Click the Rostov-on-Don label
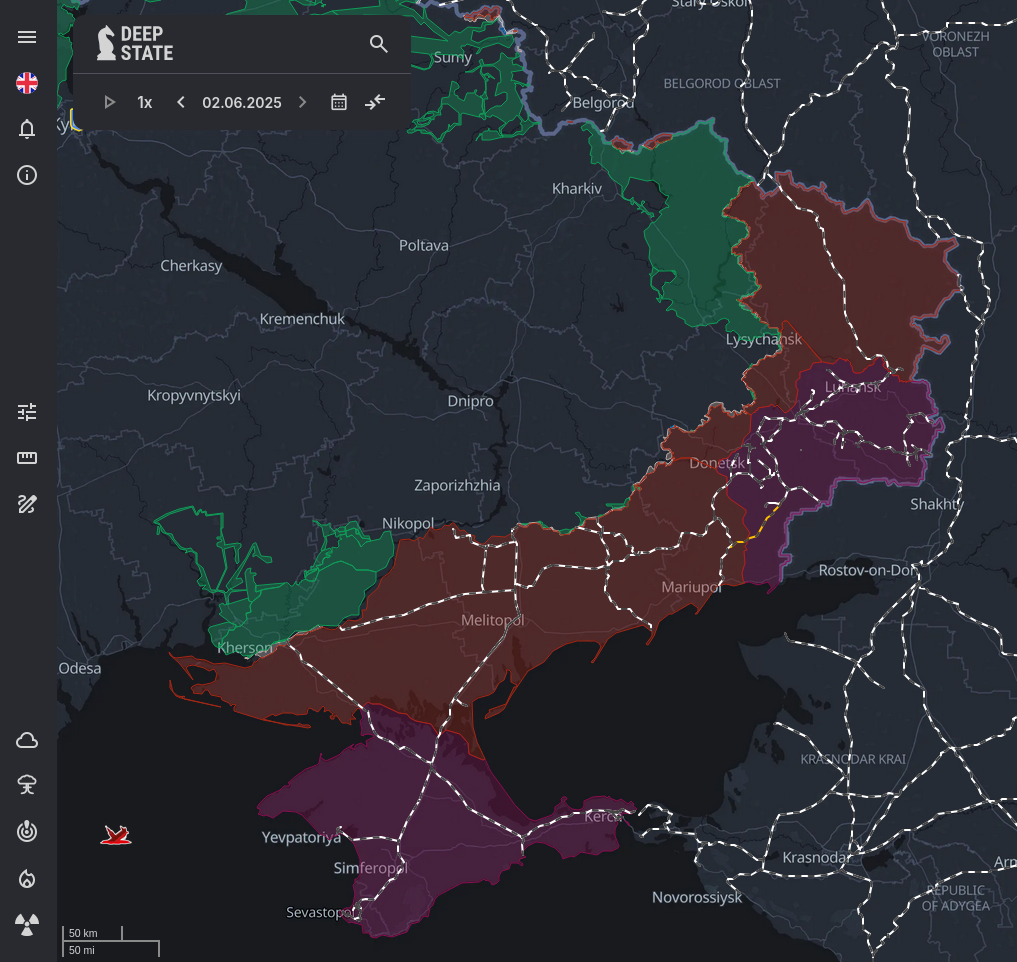Screen dimensions: 1017x962 point(868,570)
